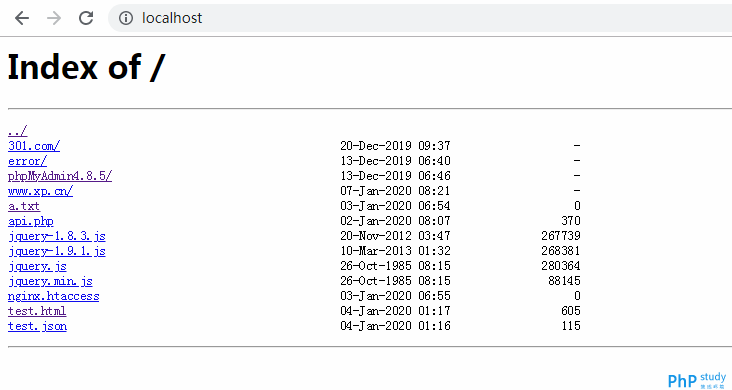The height and width of the screenshot is (390, 732).
Task: Click the PhP study logo
Action: pyautogui.click(x=697, y=380)
